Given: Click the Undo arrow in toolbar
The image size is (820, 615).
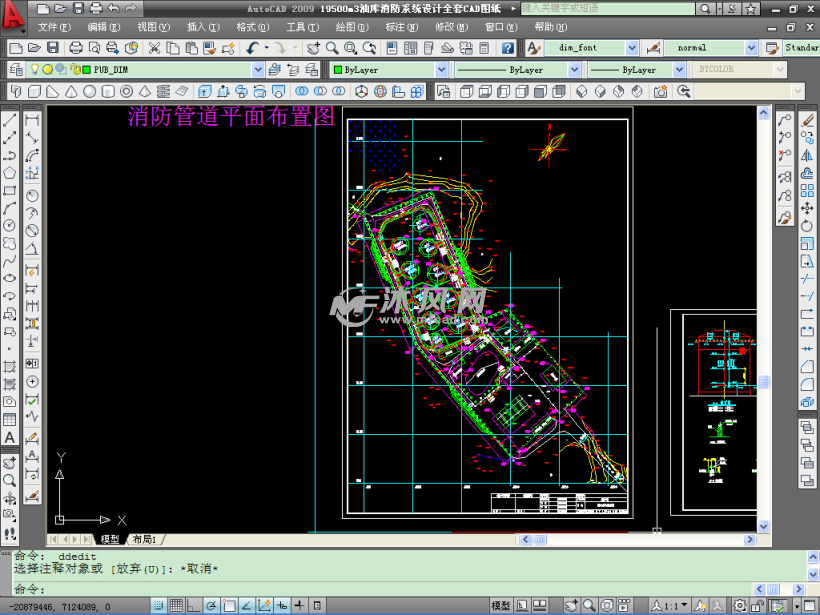Looking at the screenshot, I should pyautogui.click(x=252, y=48).
